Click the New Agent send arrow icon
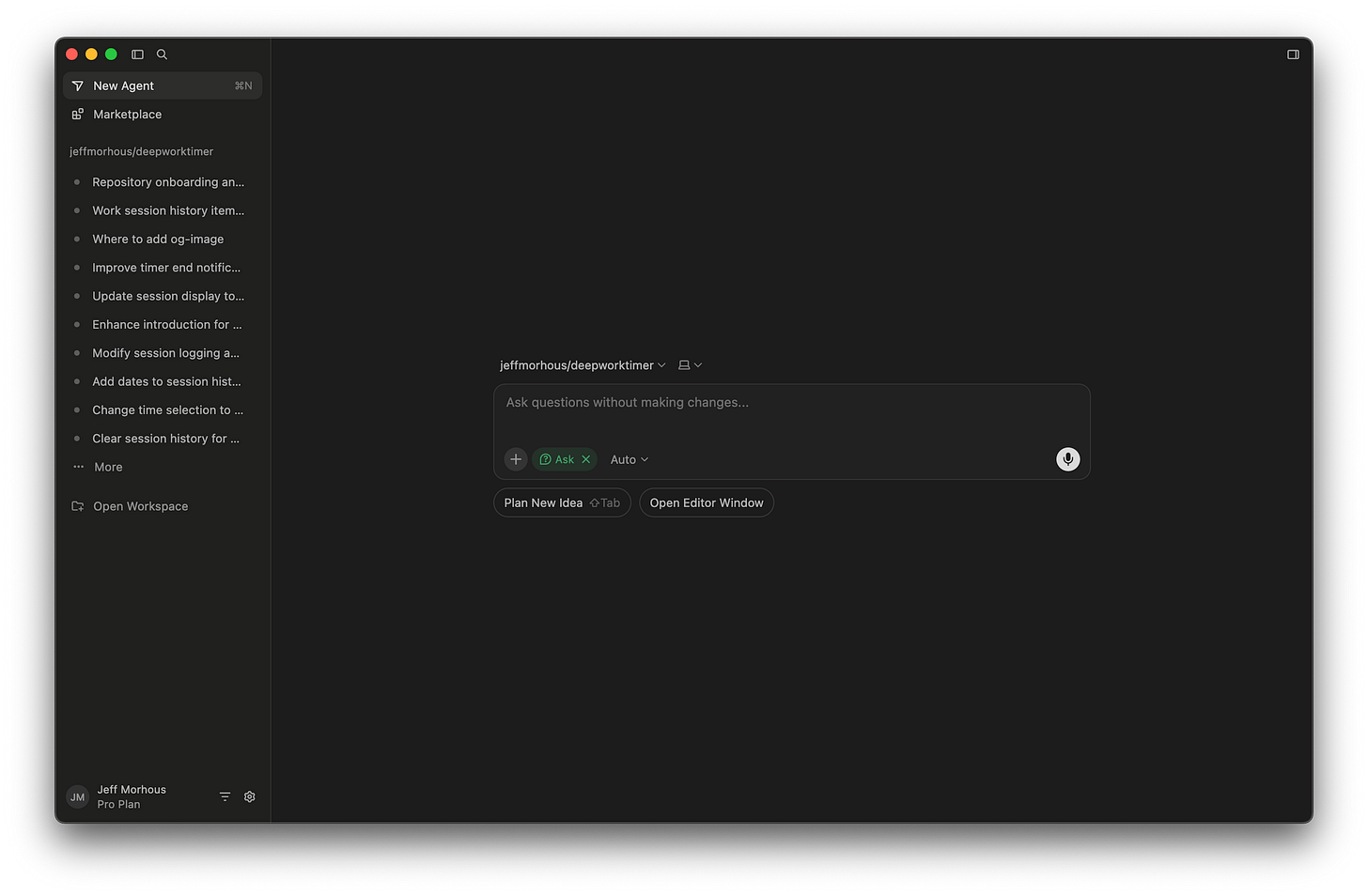The height and width of the screenshot is (896, 1368). 77,85
